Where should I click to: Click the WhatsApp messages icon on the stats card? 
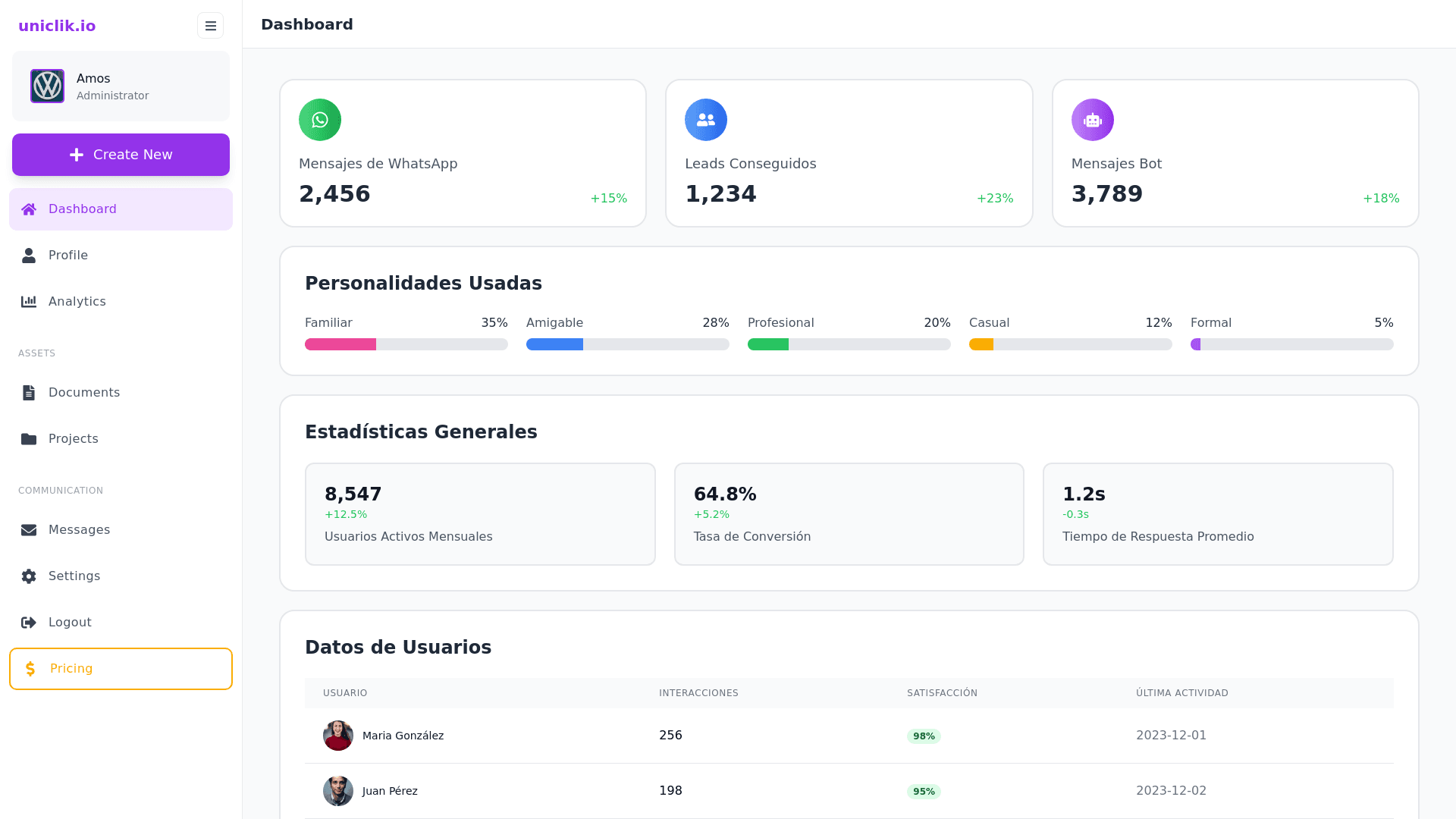click(x=320, y=119)
